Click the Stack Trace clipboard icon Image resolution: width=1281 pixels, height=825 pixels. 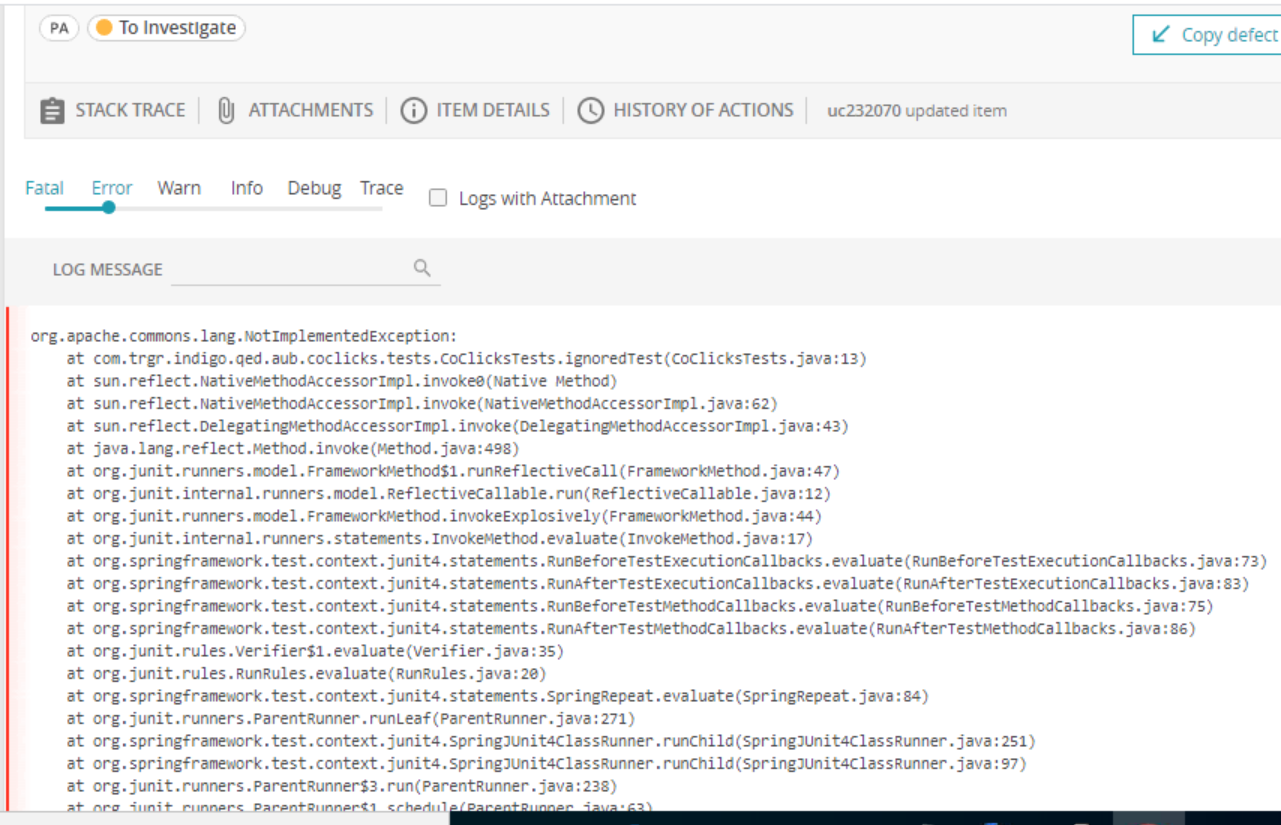pyautogui.click(x=52, y=111)
